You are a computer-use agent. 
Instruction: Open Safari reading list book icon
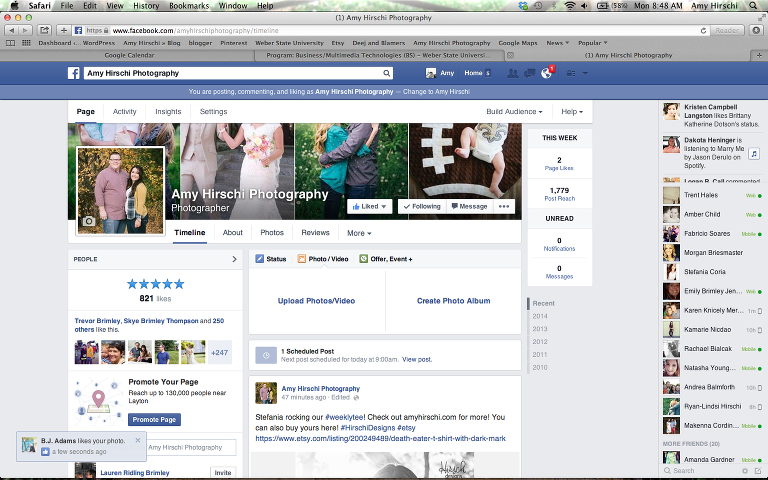pyautogui.click(x=10, y=43)
